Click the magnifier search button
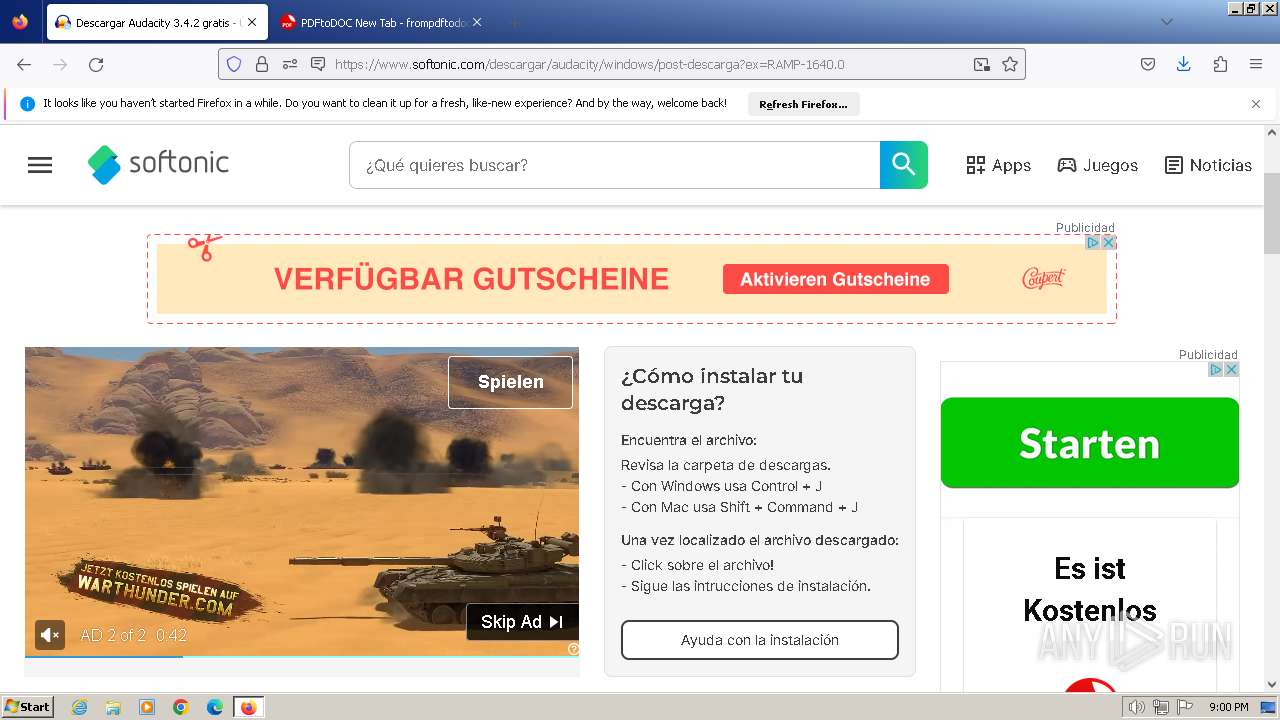 point(904,165)
